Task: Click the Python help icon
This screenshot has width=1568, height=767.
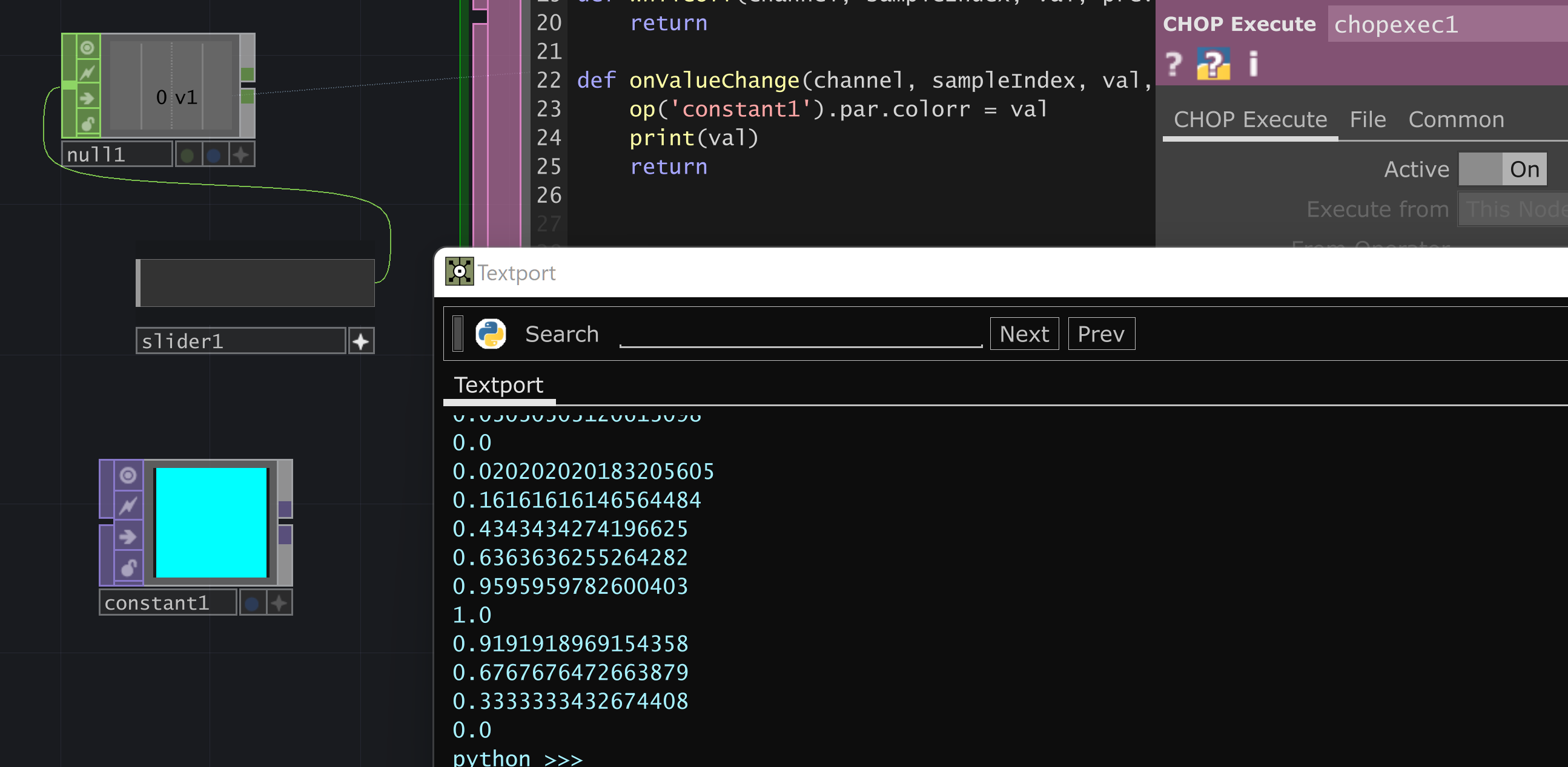Action: click(1212, 64)
